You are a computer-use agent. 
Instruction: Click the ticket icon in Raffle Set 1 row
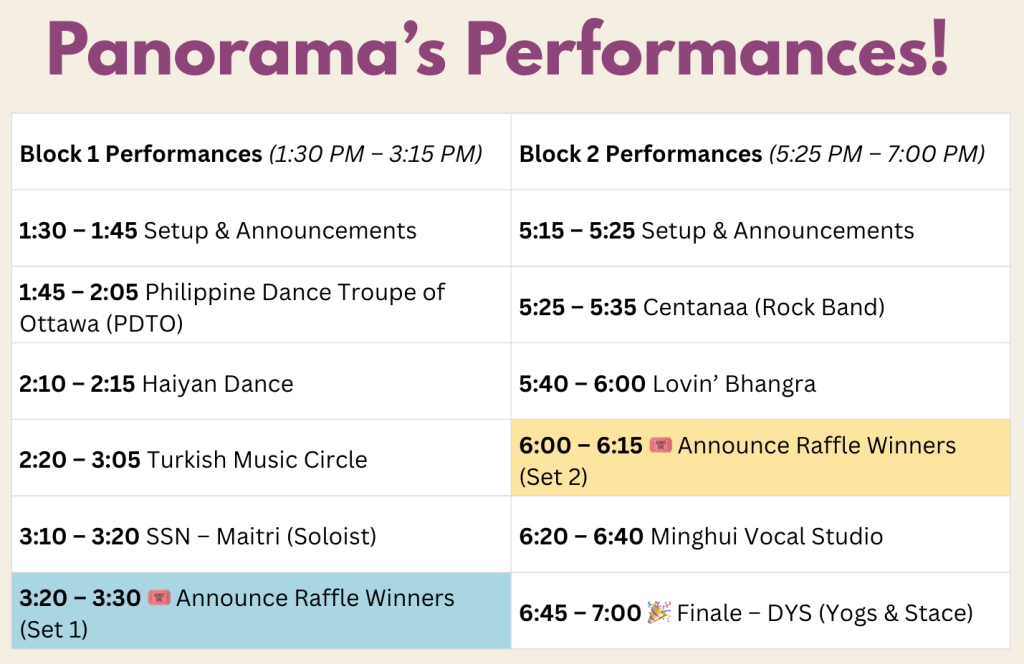158,598
